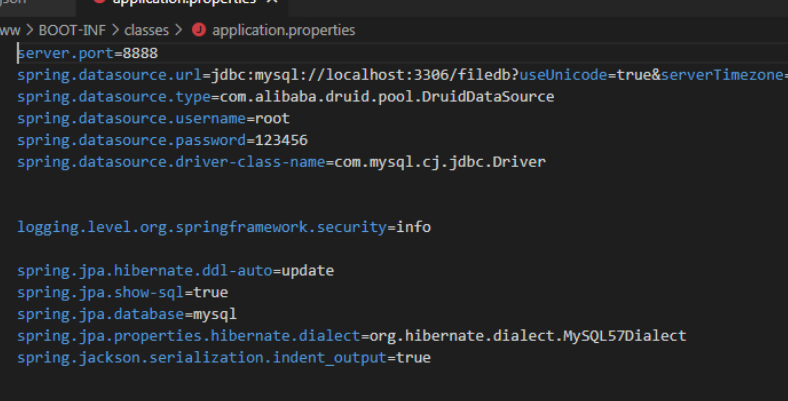Click spring.jpa.database key
Image resolution: width=788 pixels, height=401 pixels.
101,314
